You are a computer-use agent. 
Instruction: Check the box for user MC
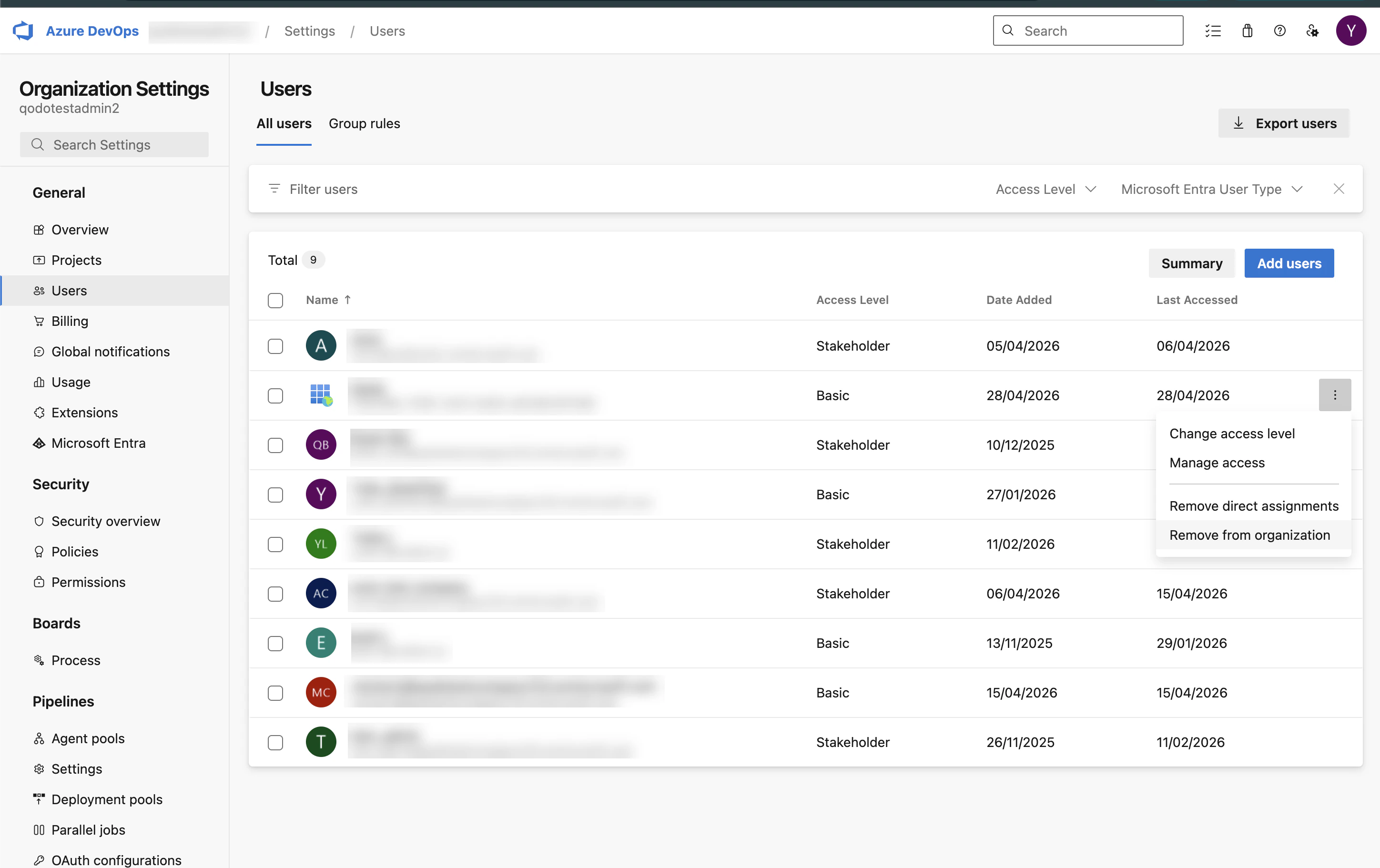click(x=275, y=693)
